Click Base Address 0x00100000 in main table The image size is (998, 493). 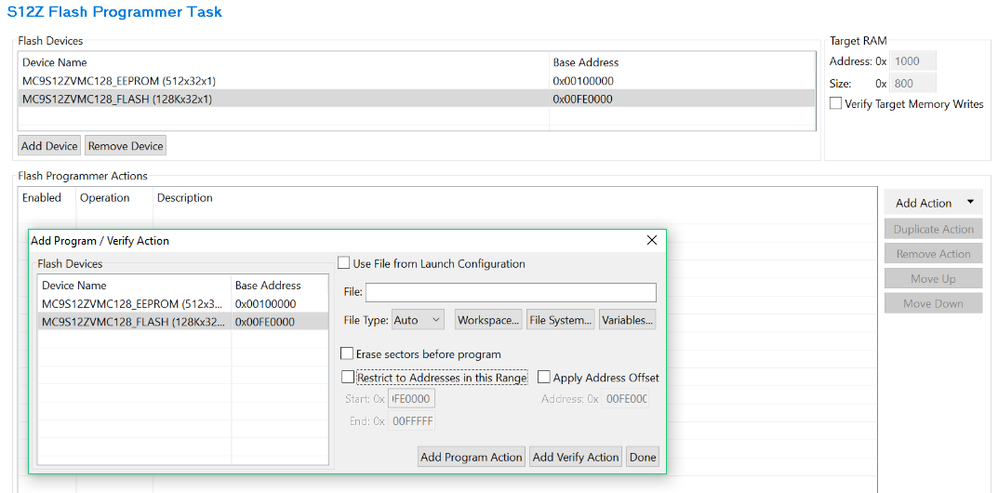coord(583,81)
